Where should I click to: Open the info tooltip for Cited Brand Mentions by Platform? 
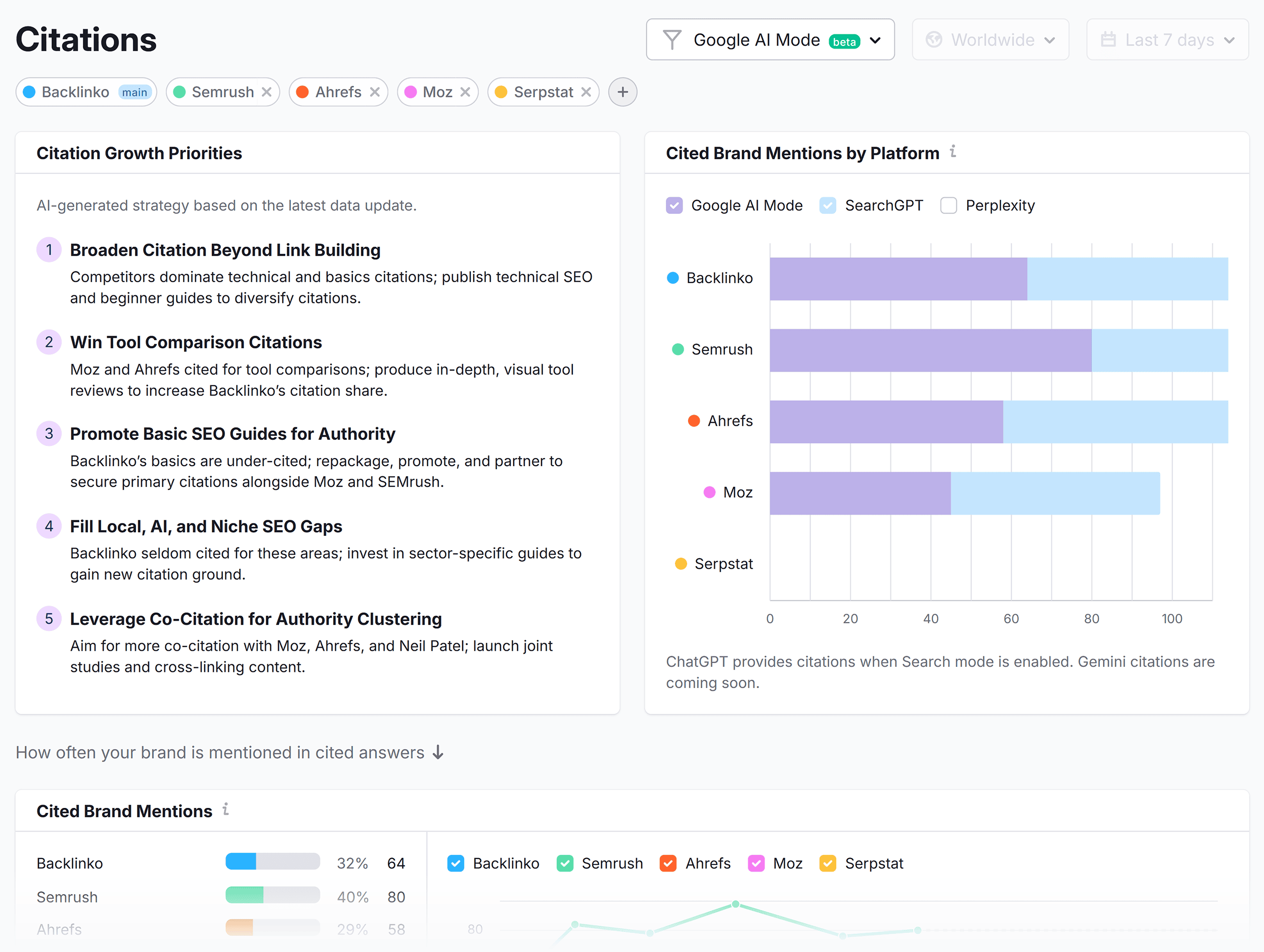(952, 152)
